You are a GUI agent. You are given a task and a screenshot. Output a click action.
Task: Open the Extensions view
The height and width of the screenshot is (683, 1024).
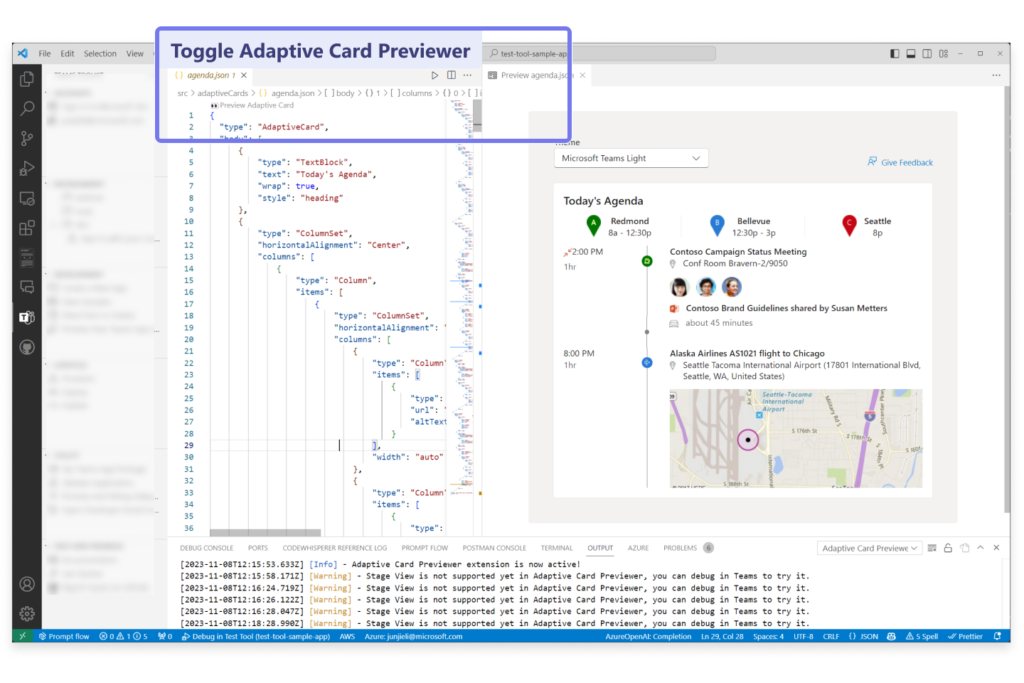click(x=27, y=228)
